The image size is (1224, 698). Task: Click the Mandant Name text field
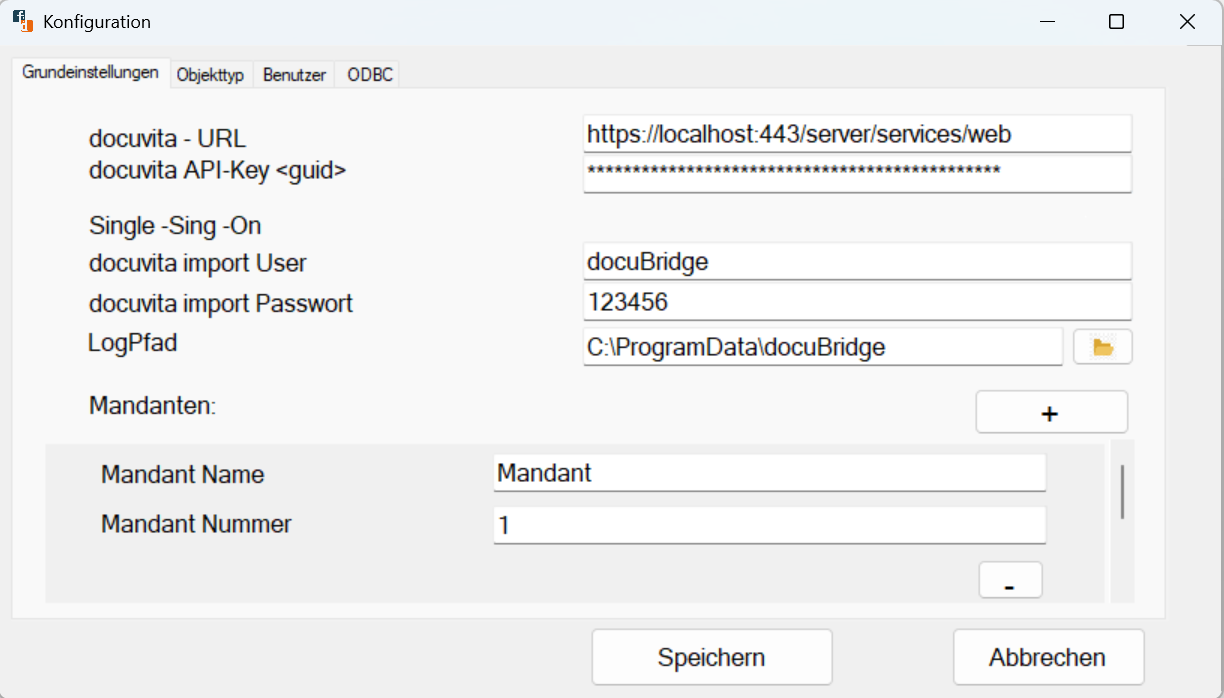click(769, 473)
